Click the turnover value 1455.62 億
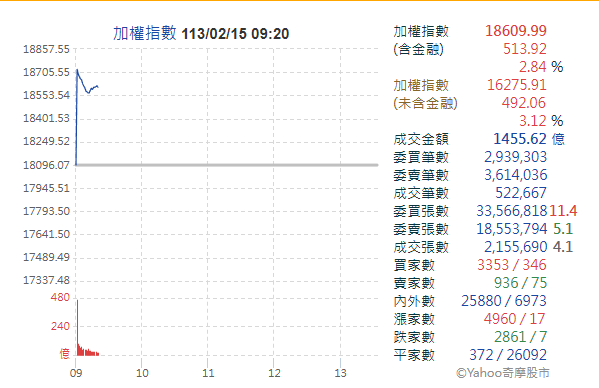This screenshot has width=599, height=388. click(x=529, y=139)
